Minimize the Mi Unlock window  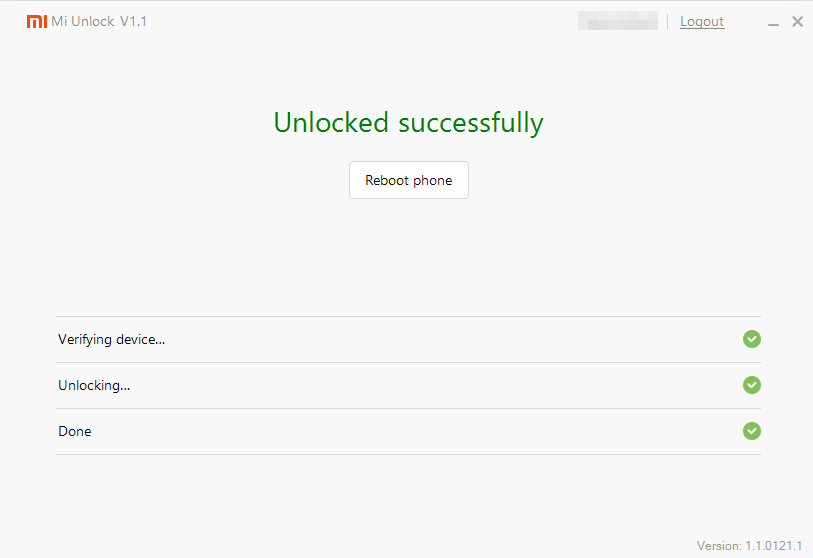click(773, 23)
